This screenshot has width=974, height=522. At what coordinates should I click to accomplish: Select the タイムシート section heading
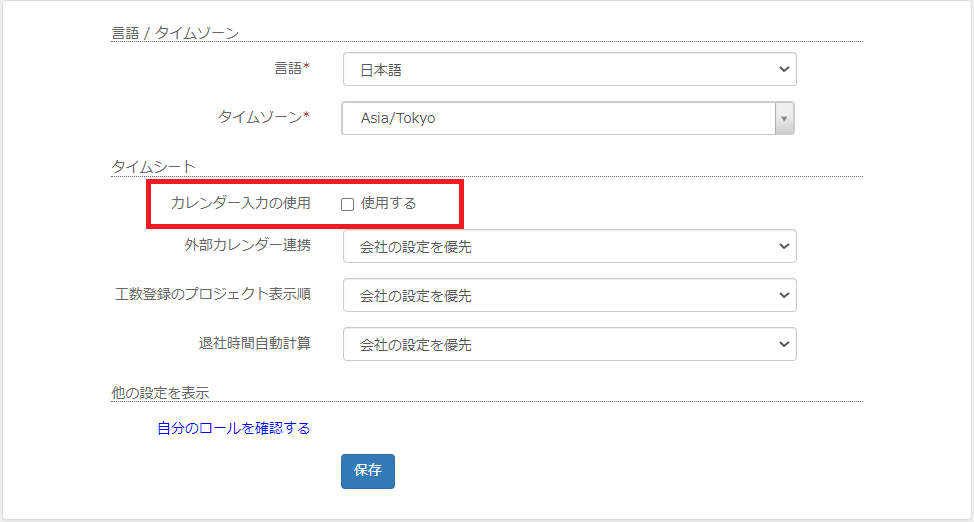click(x=153, y=167)
